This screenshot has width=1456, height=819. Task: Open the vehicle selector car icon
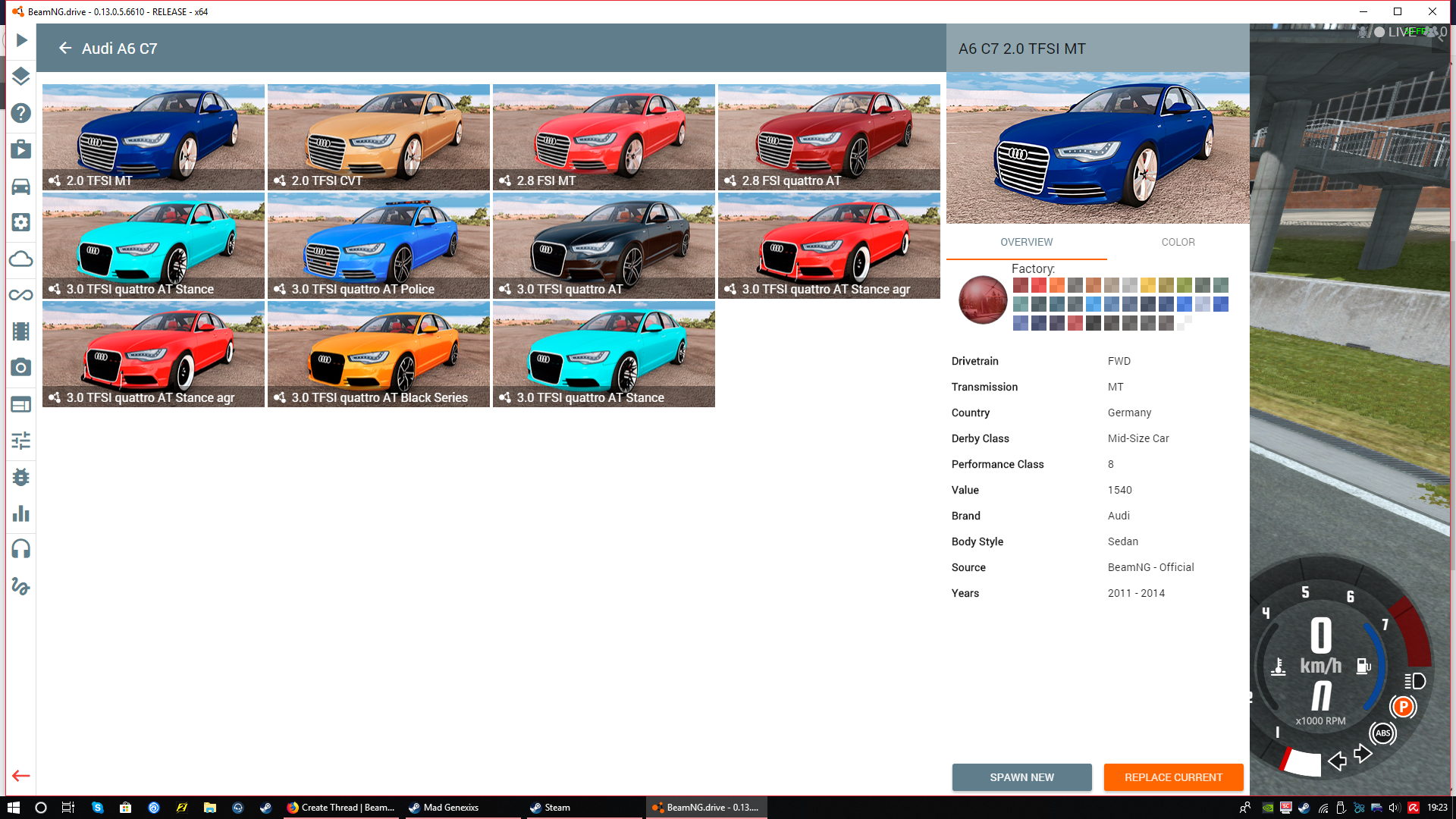pyautogui.click(x=21, y=186)
